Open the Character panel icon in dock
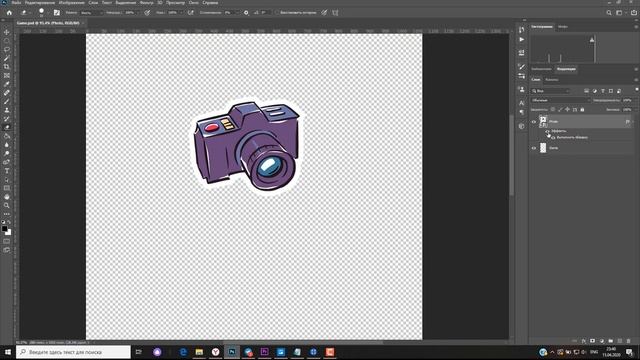The width and height of the screenshot is (640, 360). pos(522,103)
